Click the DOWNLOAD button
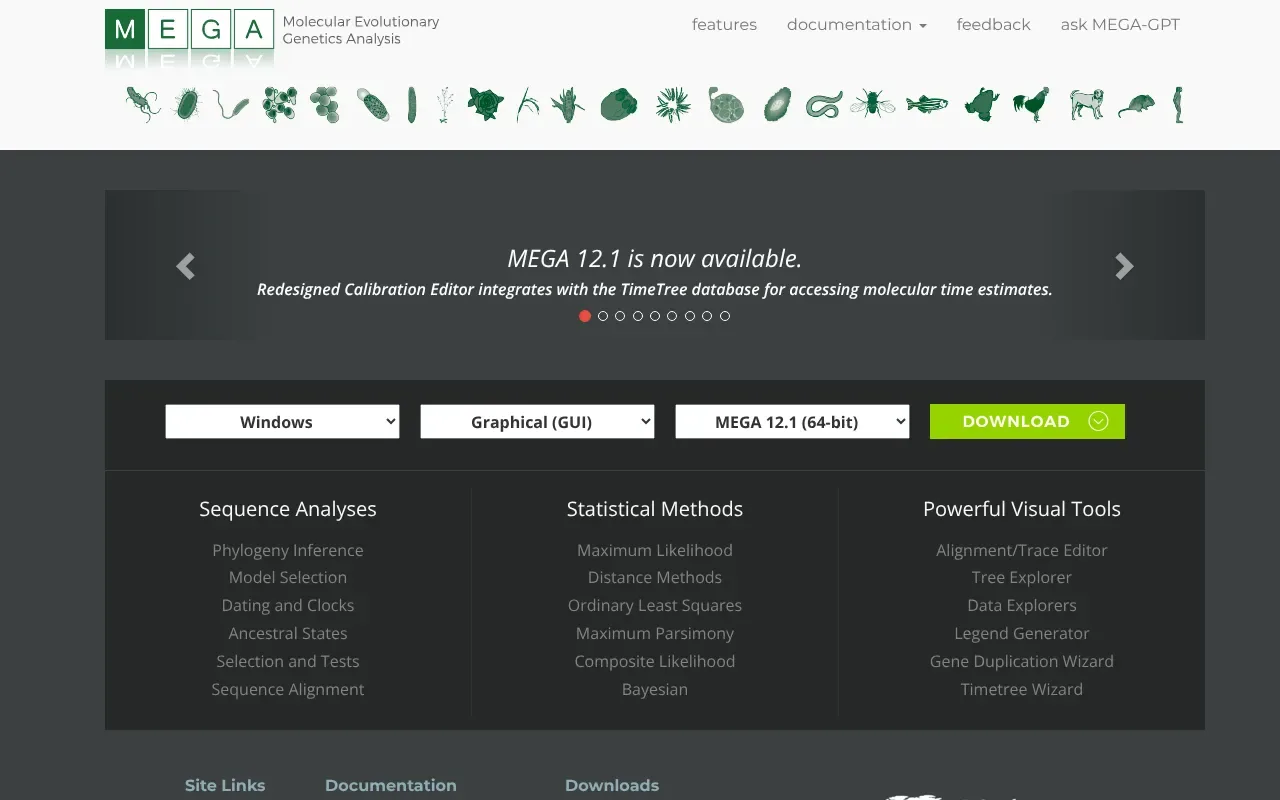This screenshot has height=800, width=1280. tap(1026, 421)
